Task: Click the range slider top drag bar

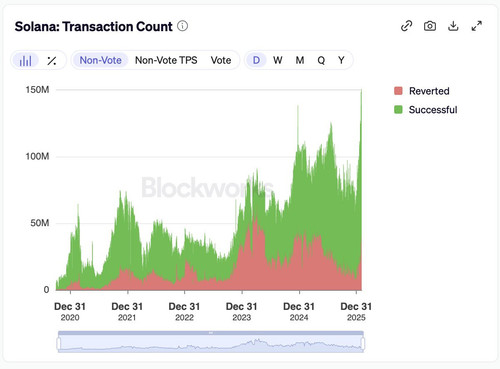Action: tap(211, 333)
